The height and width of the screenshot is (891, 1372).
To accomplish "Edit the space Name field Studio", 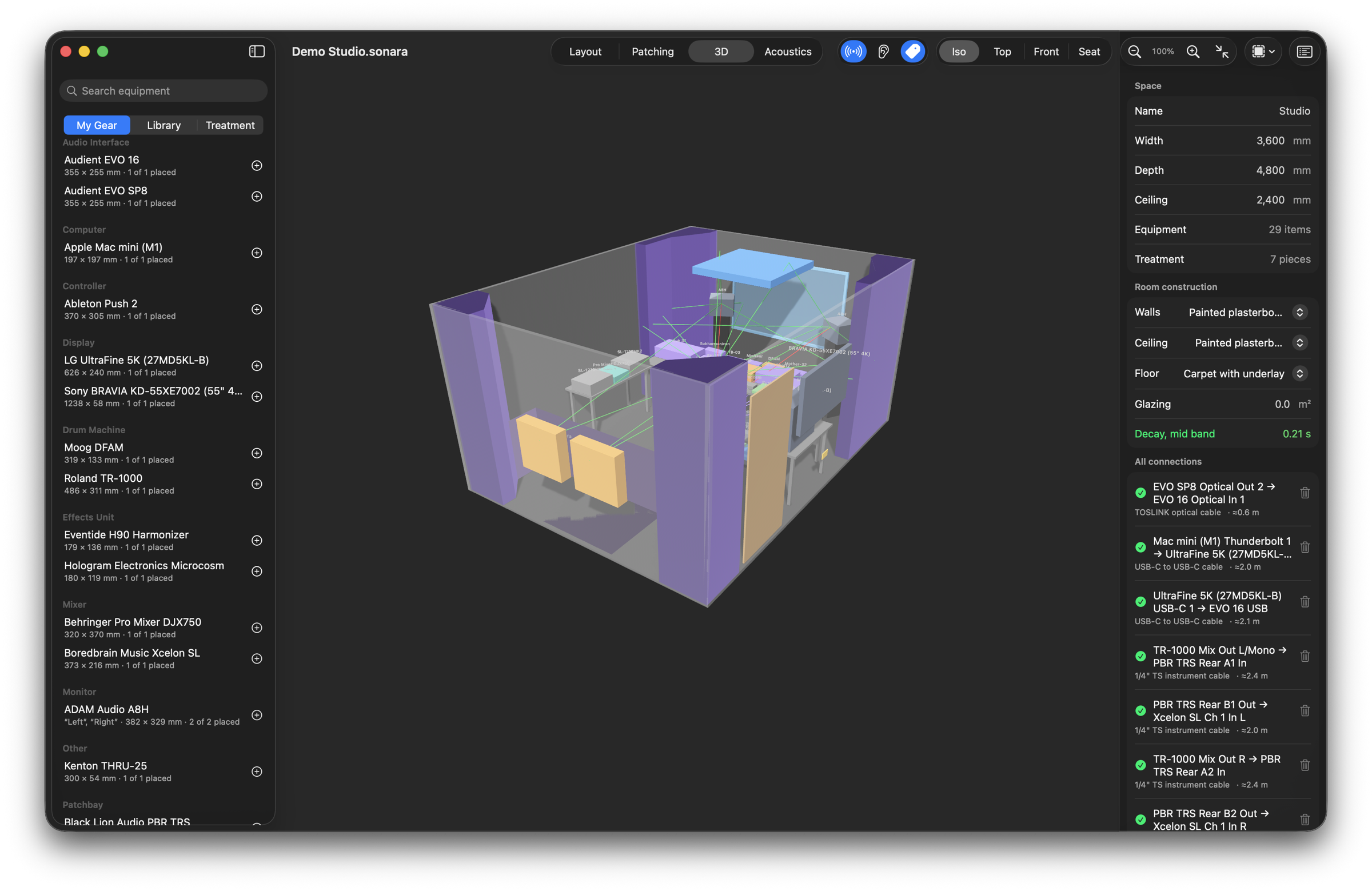I will click(1294, 111).
